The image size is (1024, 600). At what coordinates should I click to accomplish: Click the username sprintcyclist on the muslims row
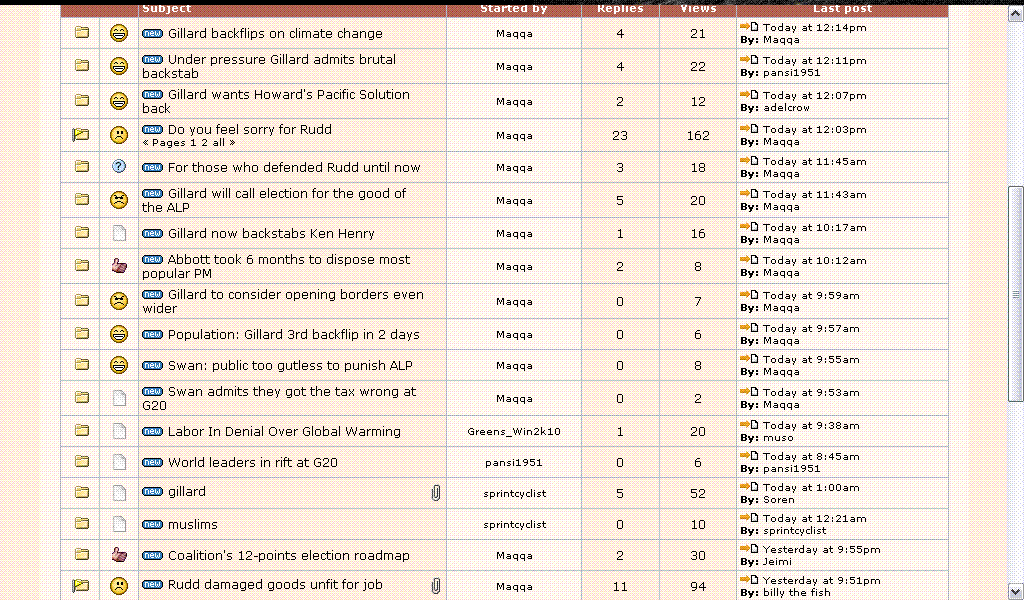513,524
